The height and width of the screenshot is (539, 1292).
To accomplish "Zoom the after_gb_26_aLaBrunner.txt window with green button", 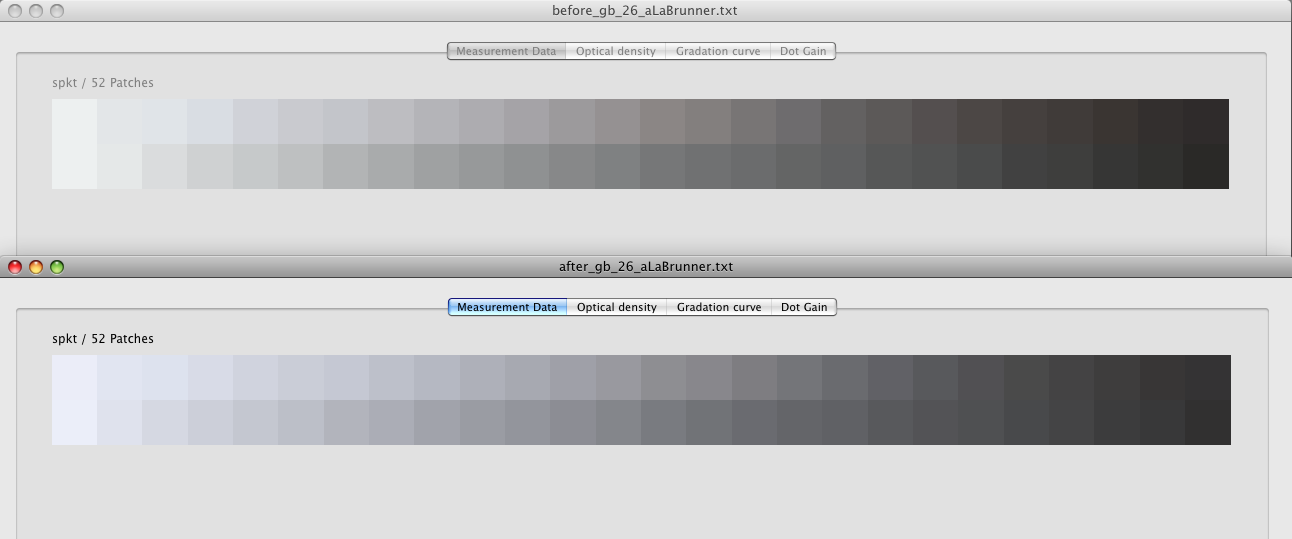I will click(57, 267).
